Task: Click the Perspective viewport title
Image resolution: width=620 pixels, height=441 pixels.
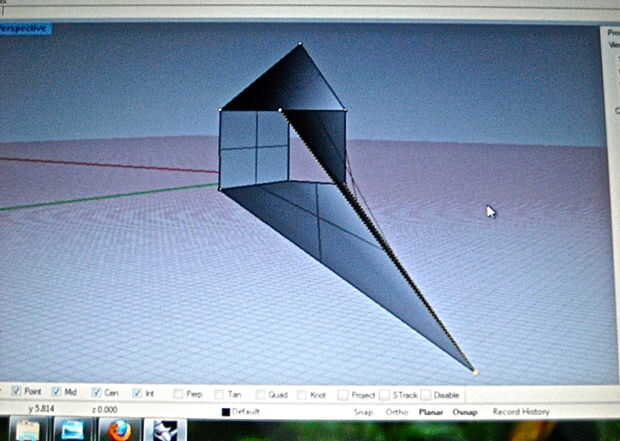Action: pos(25,28)
